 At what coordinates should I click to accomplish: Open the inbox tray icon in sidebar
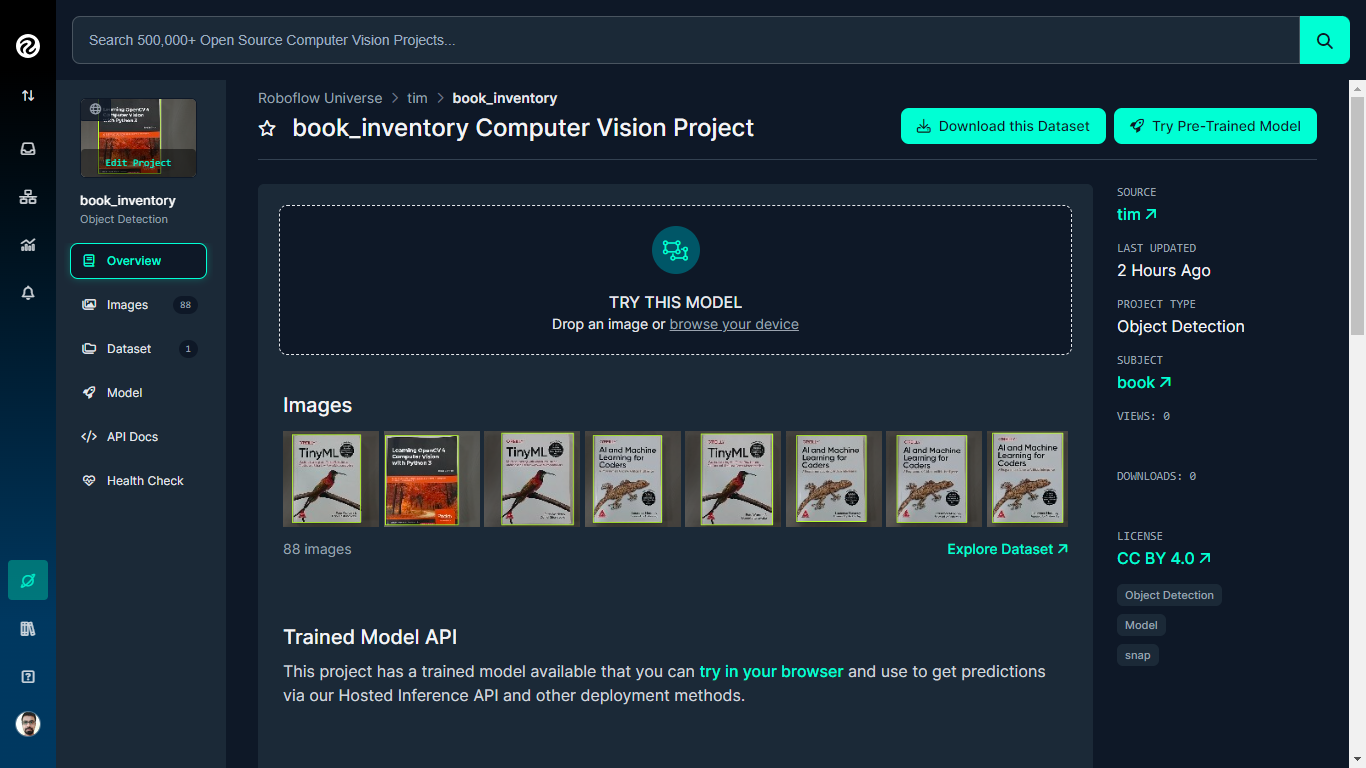click(28, 149)
